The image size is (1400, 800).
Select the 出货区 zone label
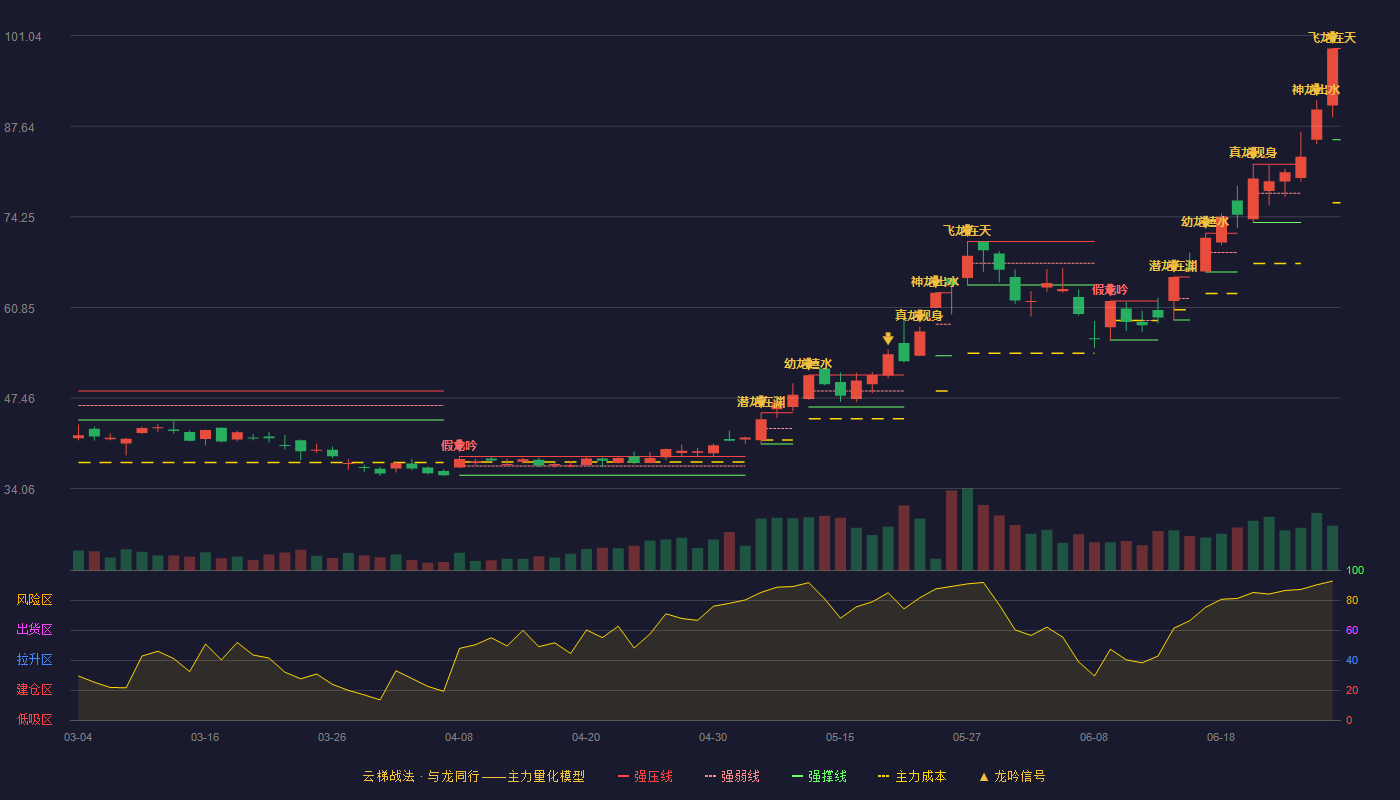34,630
